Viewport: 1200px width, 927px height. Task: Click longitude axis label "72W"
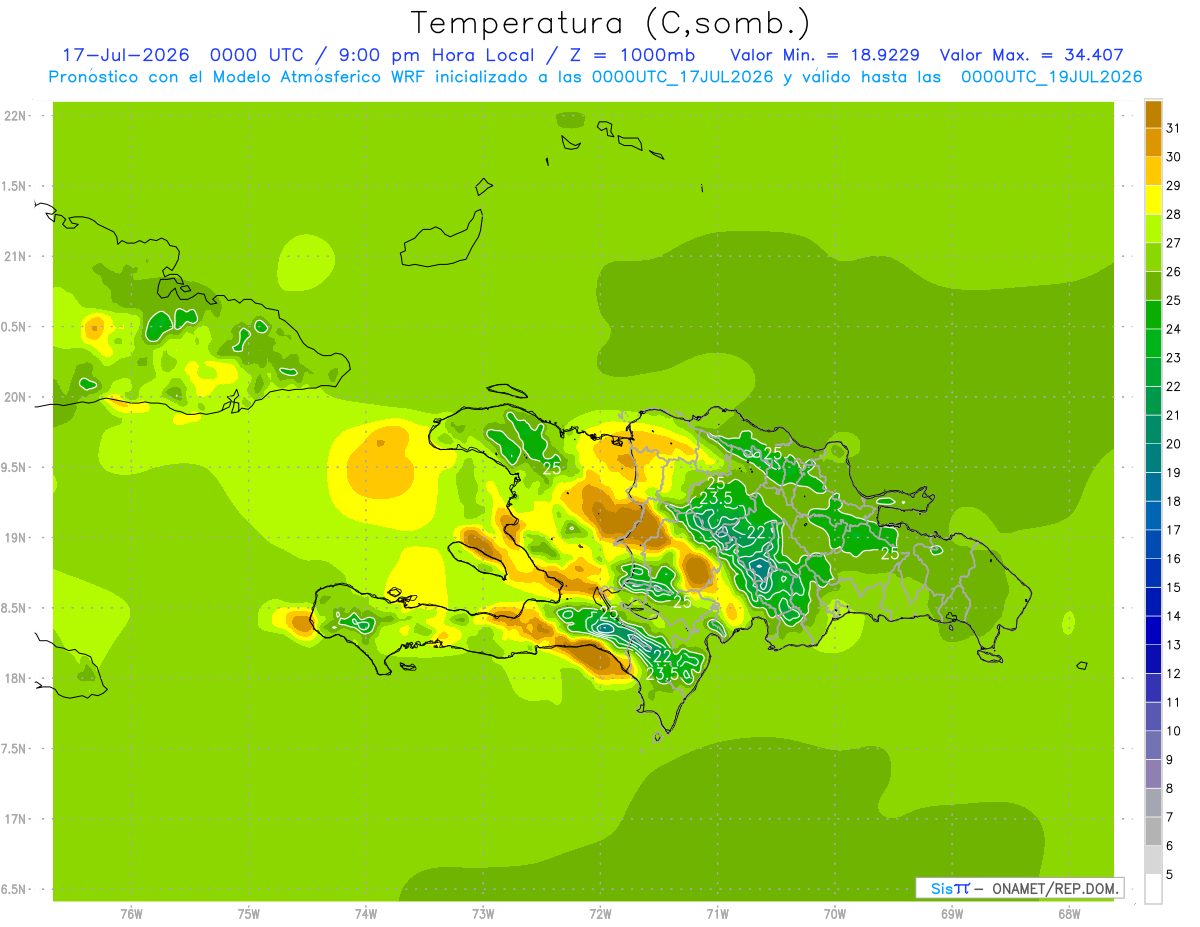[x=601, y=913]
